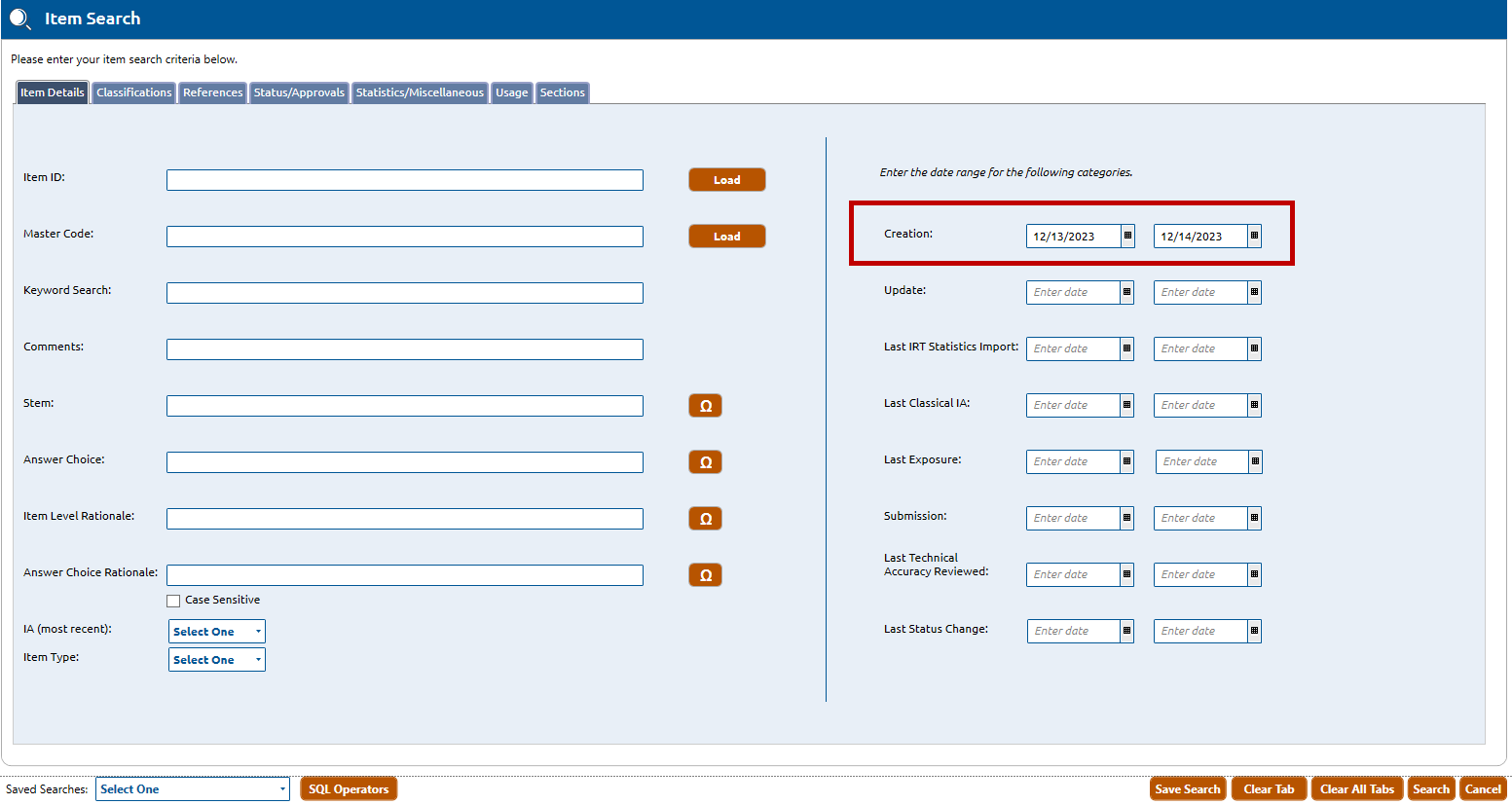The width and height of the screenshot is (1512, 805).
Task: Open the Item Type dropdown
Action: pos(216,660)
